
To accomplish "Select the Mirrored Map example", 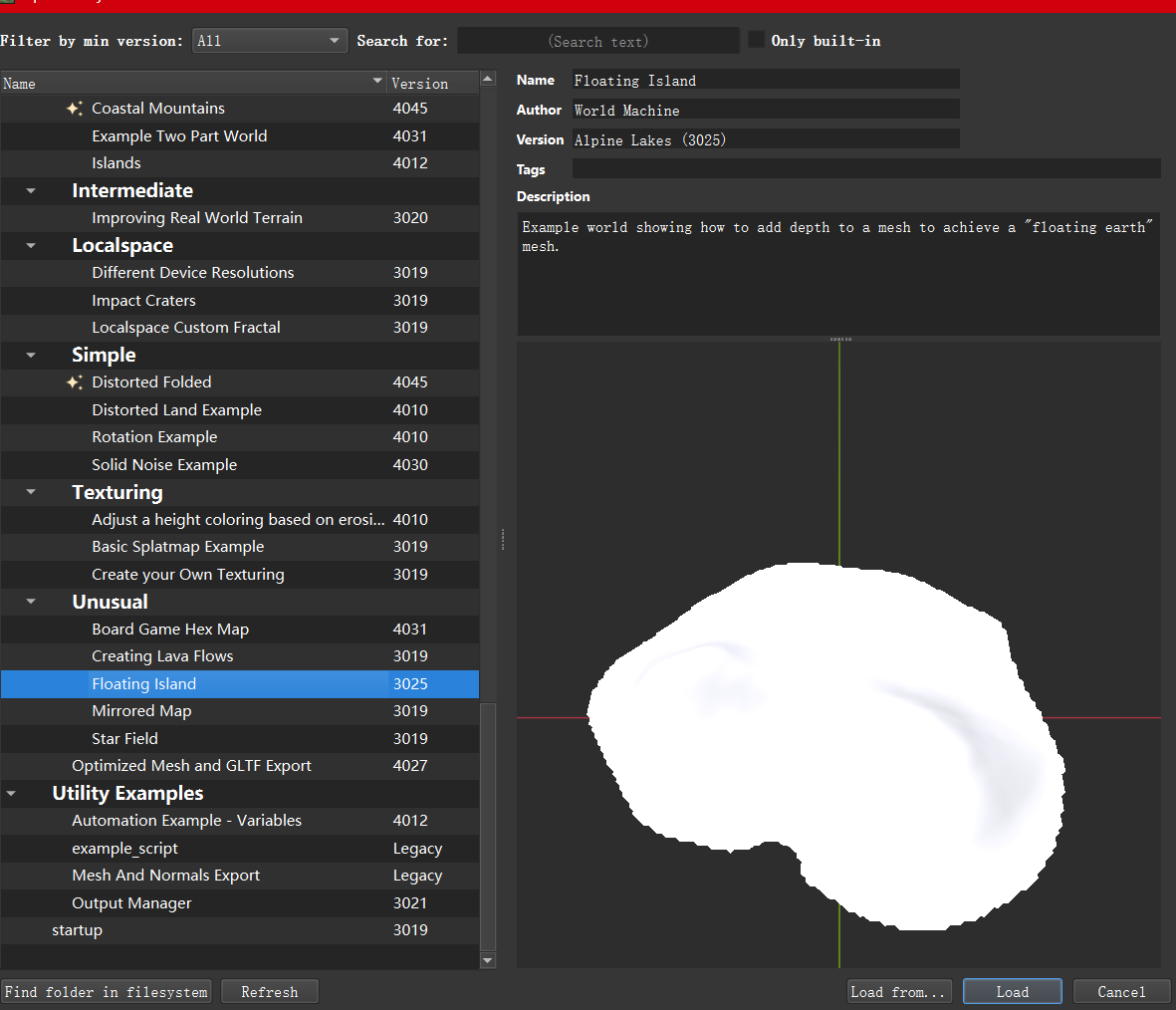I will [x=141, y=711].
